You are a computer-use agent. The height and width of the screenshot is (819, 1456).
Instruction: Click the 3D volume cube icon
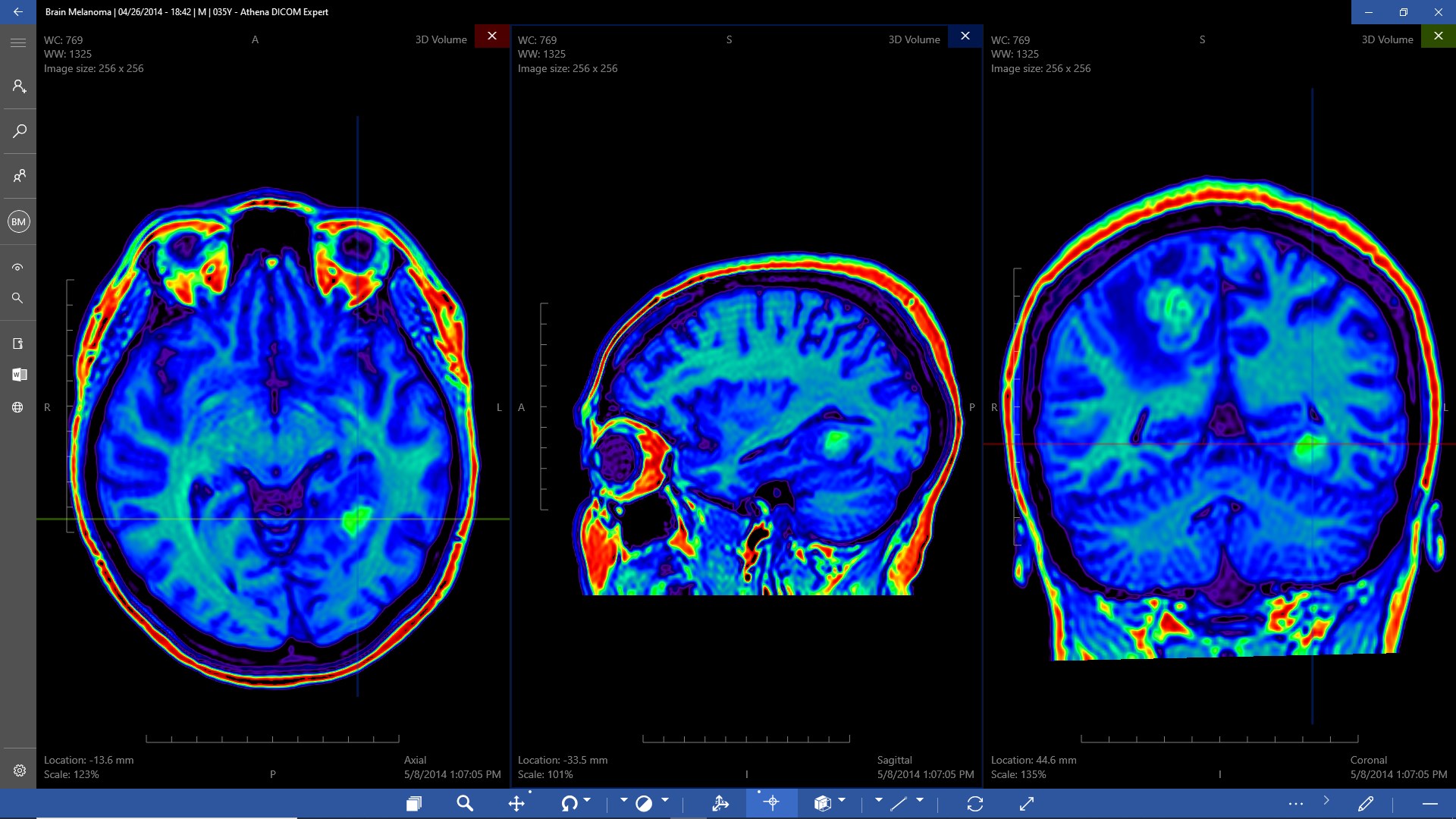[822, 804]
